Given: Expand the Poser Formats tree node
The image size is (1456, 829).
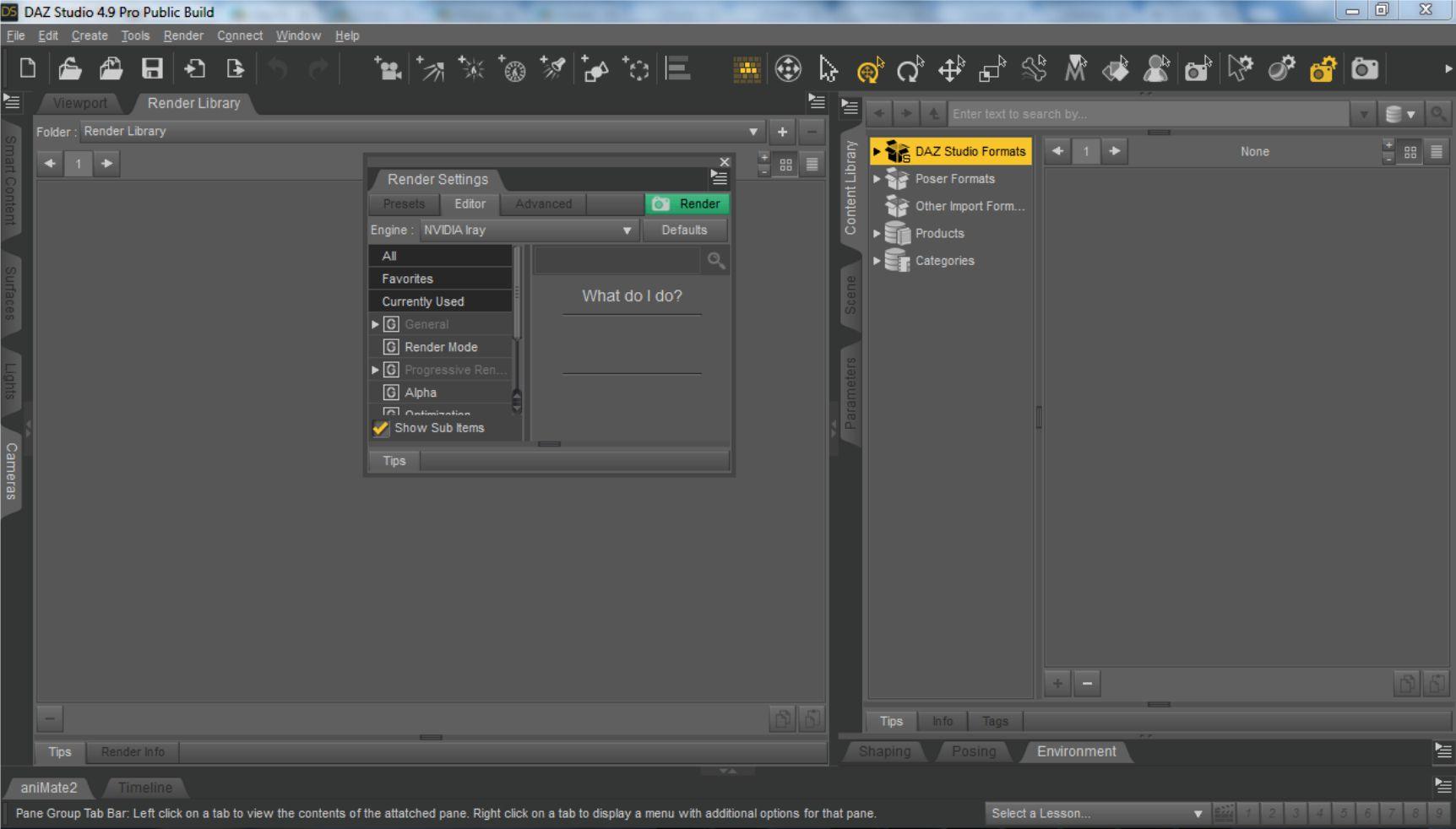Looking at the screenshot, I should click(x=877, y=179).
